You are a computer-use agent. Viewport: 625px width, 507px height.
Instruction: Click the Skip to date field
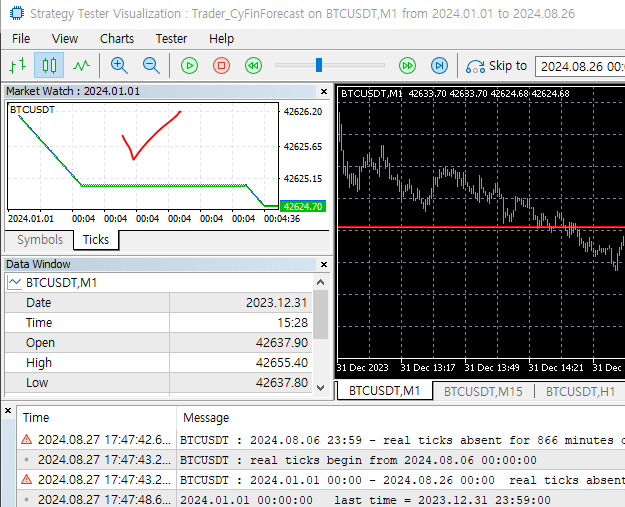(x=580, y=66)
